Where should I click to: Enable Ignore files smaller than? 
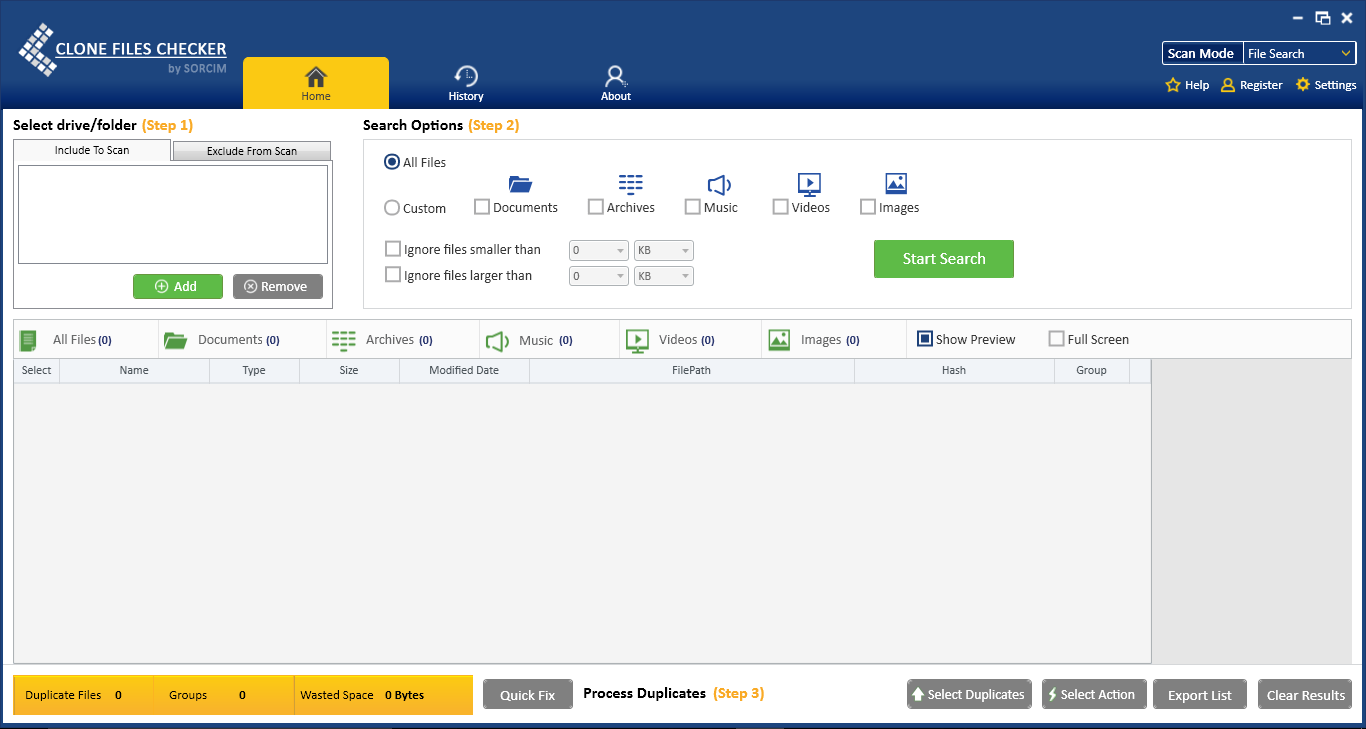[393, 249]
